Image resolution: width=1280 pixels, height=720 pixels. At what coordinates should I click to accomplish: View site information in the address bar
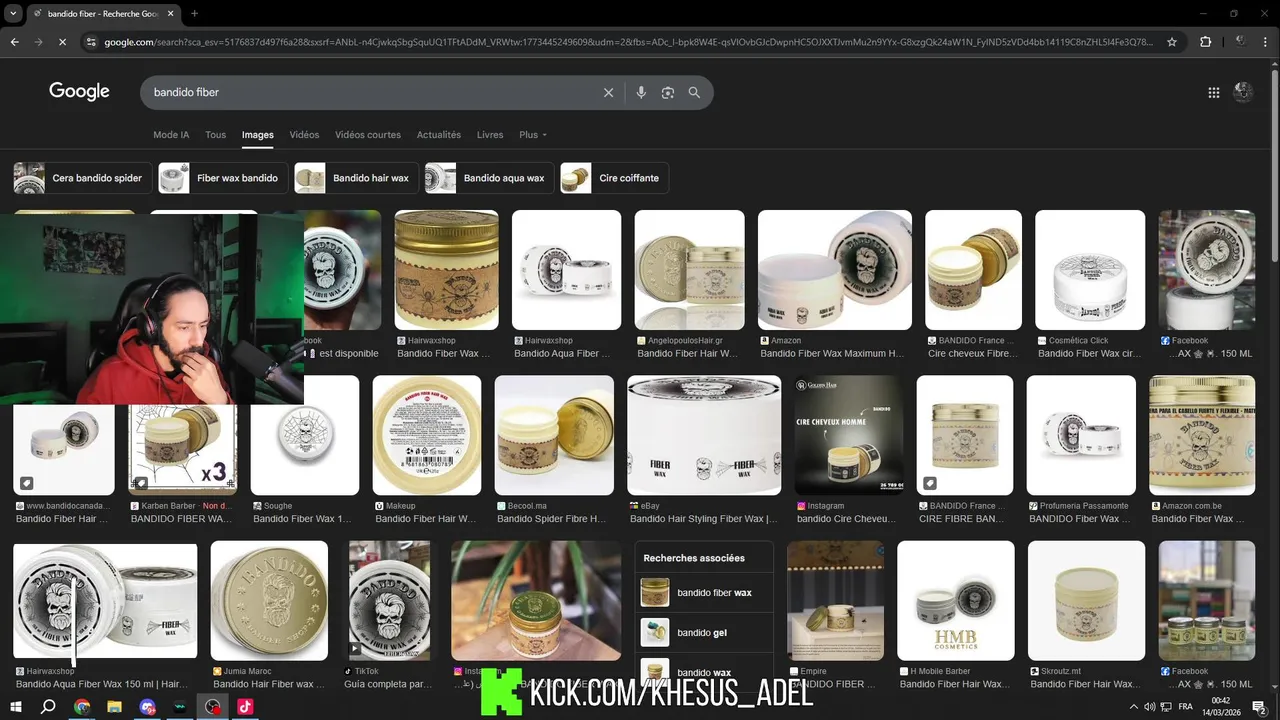coord(91,42)
